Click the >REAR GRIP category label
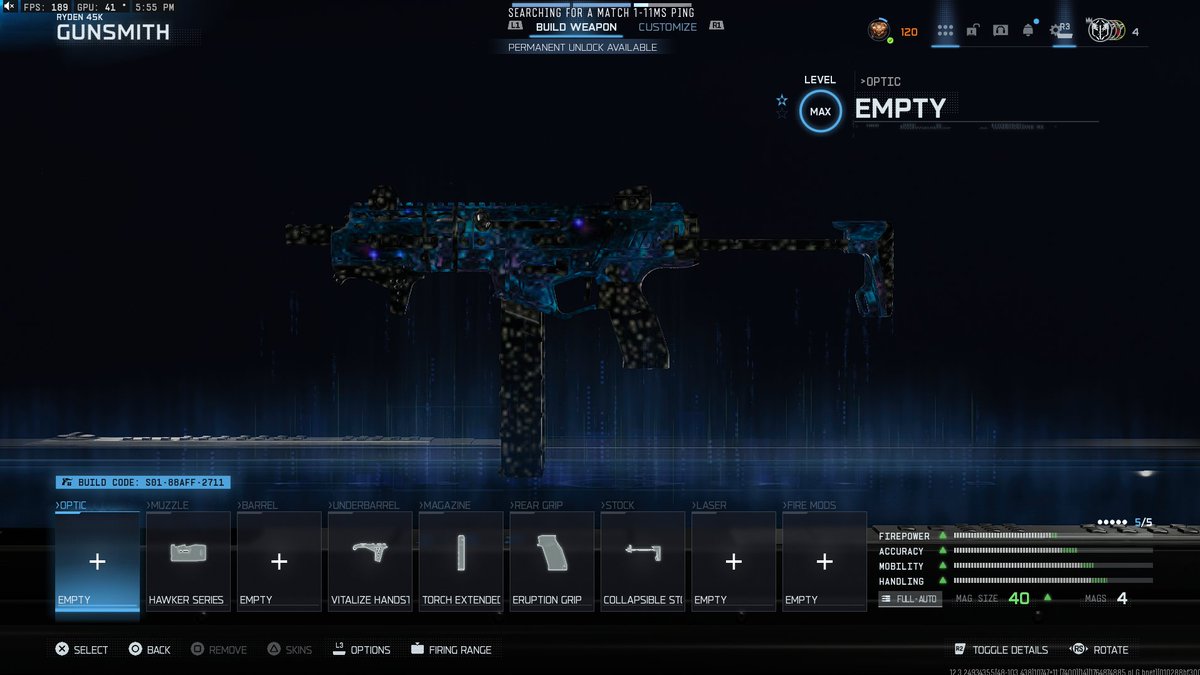The image size is (1200, 675). point(539,505)
